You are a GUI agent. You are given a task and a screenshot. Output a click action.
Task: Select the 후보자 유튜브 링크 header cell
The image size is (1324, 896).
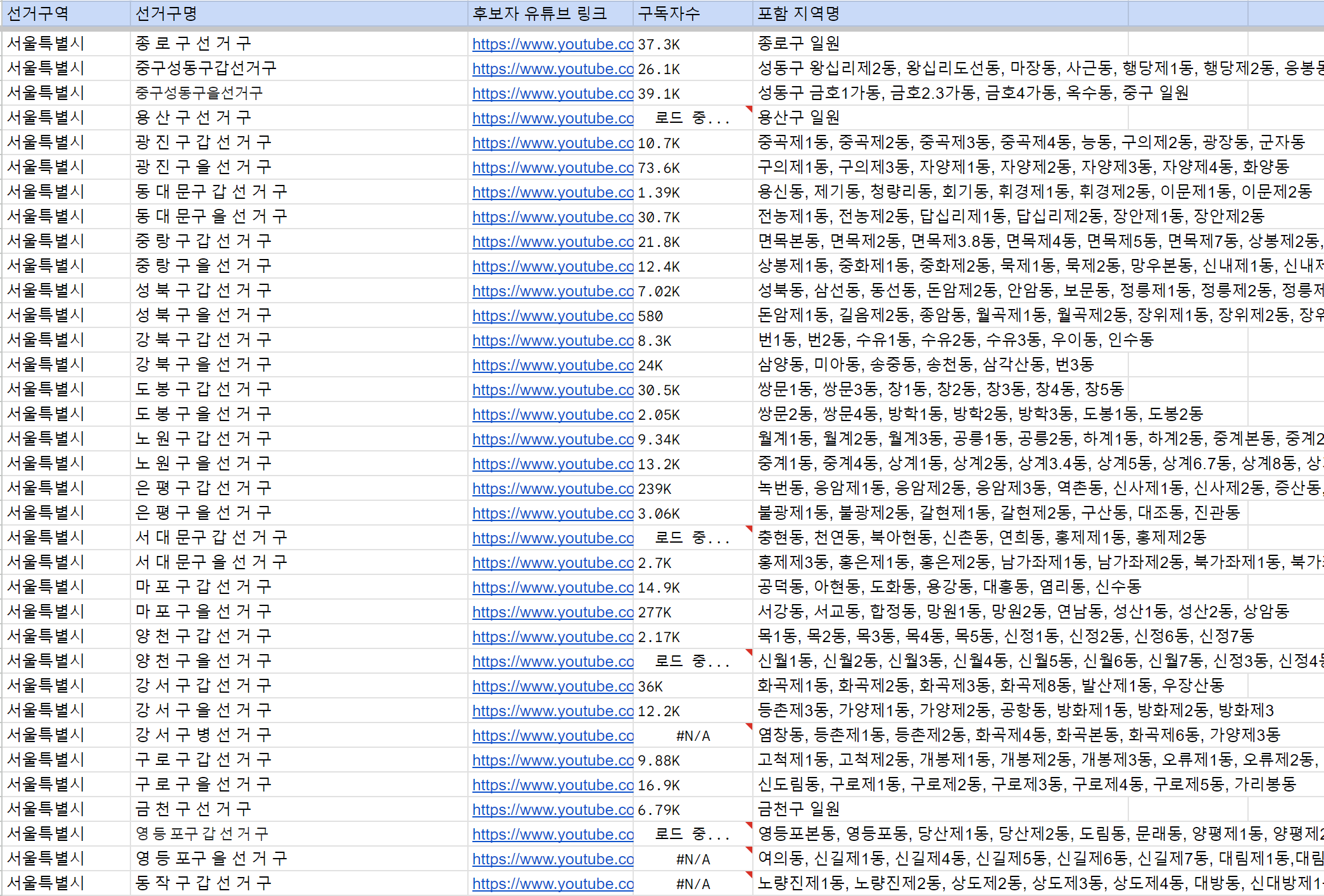(551, 13)
